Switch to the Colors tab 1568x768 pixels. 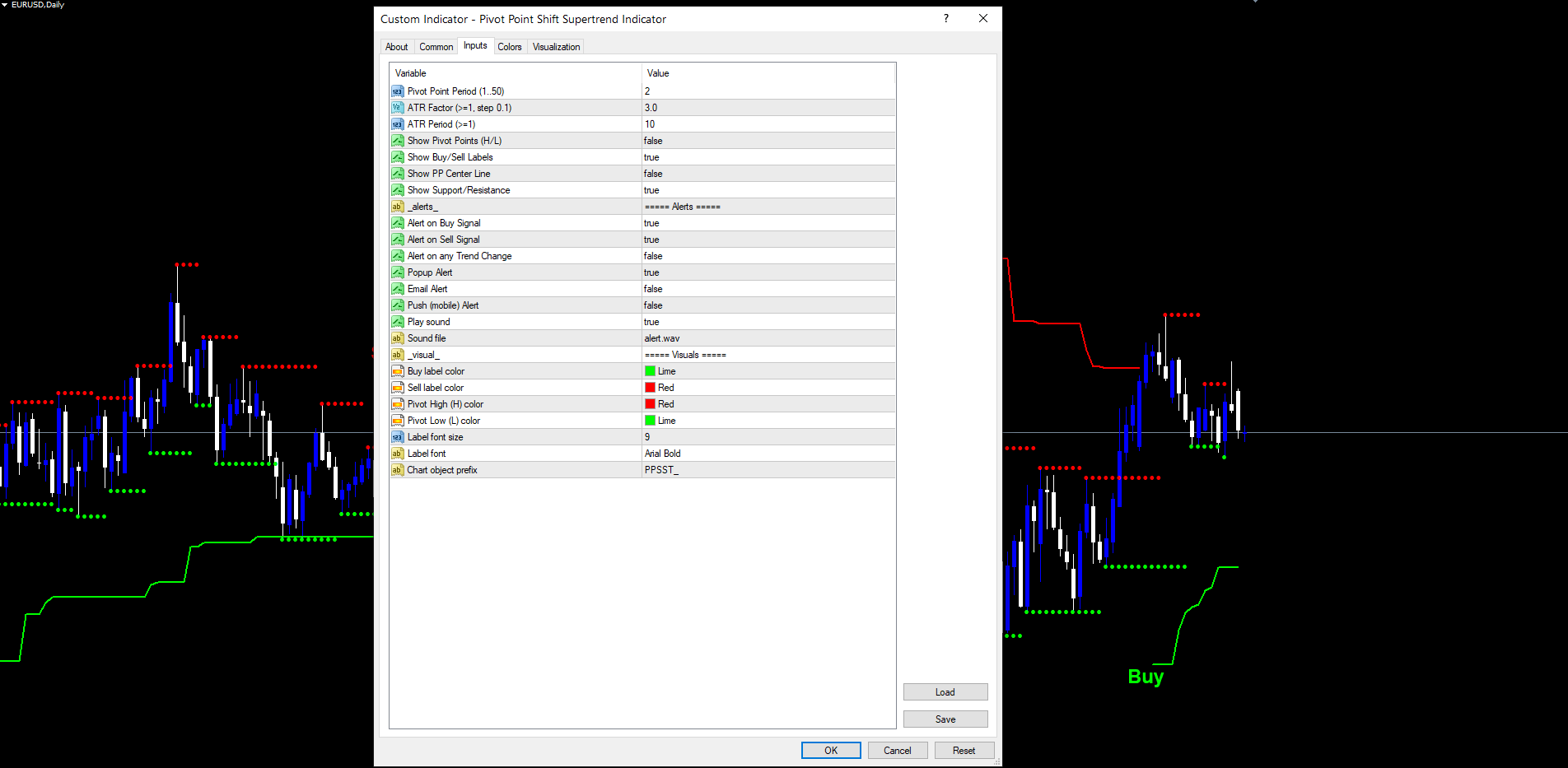tap(510, 47)
